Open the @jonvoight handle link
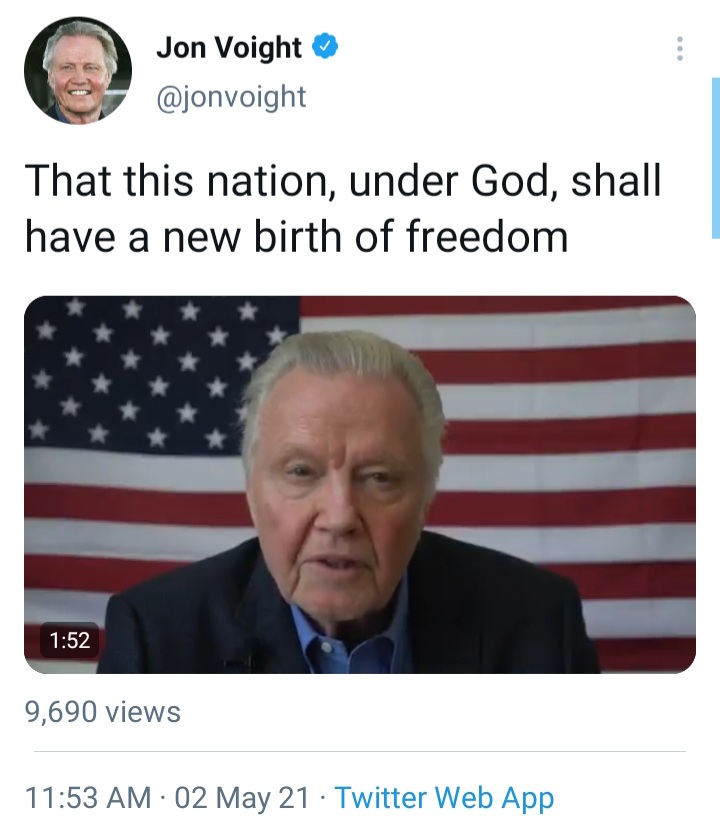The image size is (720, 836). click(x=231, y=97)
